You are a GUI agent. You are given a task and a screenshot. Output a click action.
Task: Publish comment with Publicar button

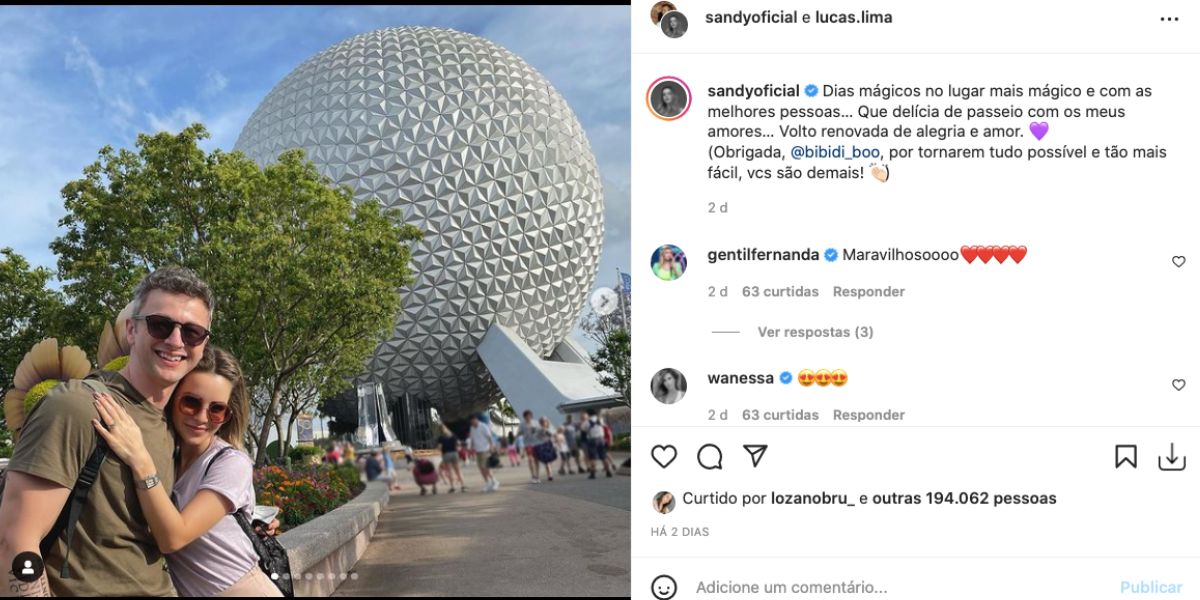[x=1151, y=587]
